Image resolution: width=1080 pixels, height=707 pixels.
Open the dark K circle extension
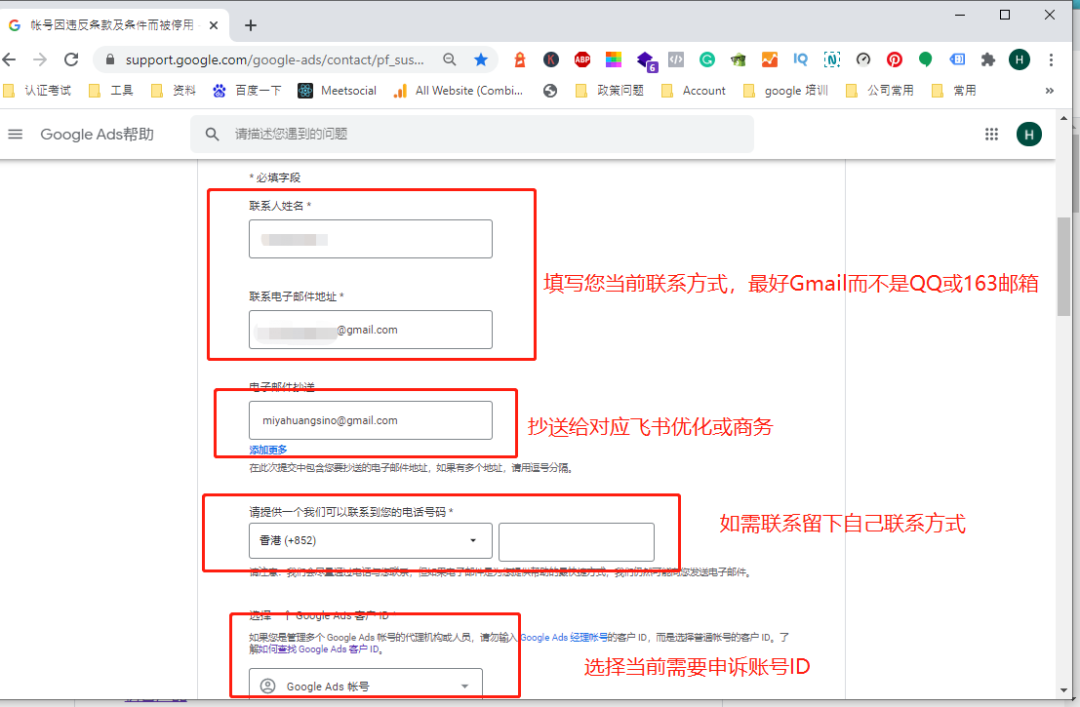(551, 60)
